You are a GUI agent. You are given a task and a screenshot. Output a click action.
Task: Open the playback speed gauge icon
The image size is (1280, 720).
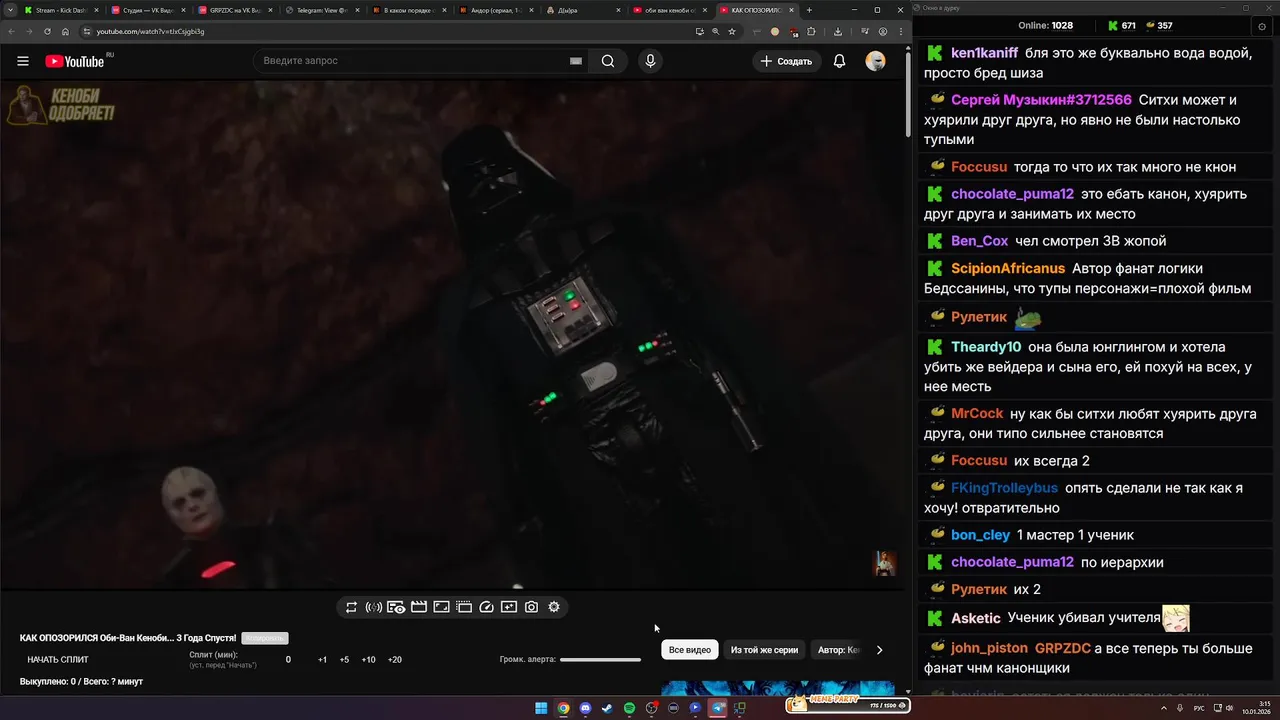click(487, 607)
